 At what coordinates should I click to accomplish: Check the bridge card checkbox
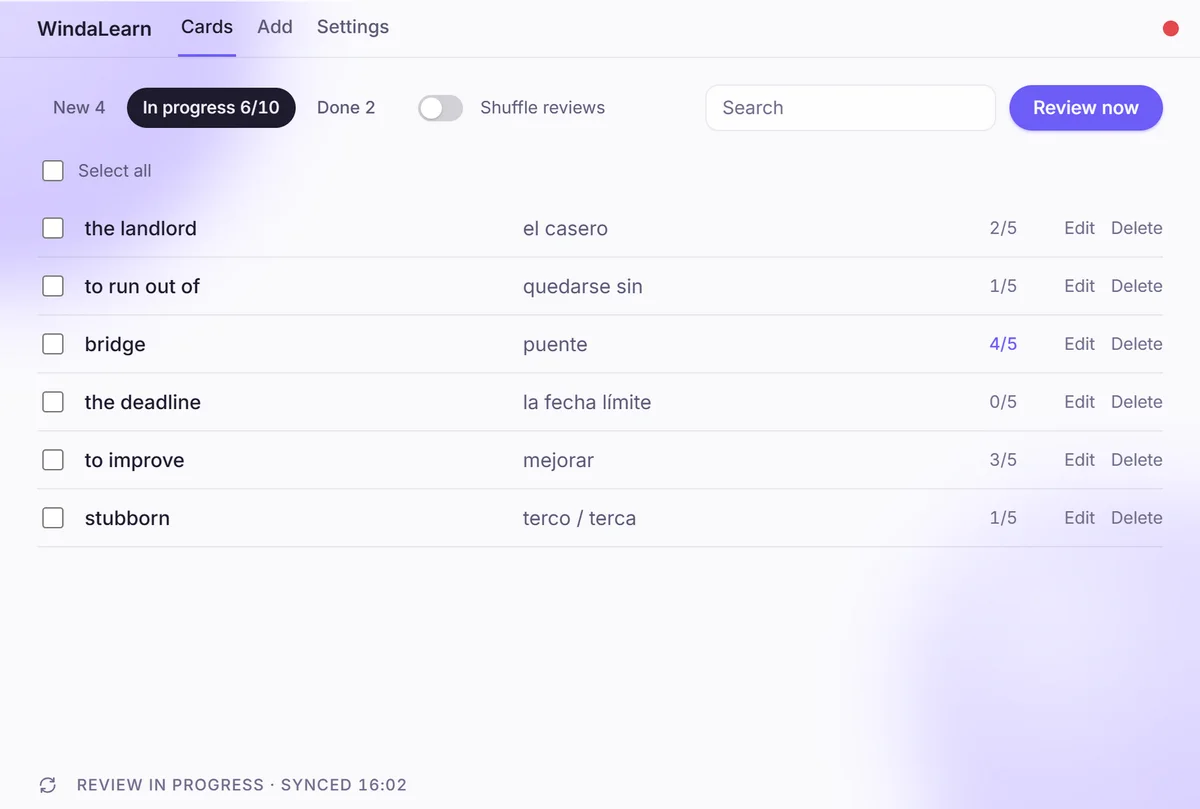coord(53,344)
